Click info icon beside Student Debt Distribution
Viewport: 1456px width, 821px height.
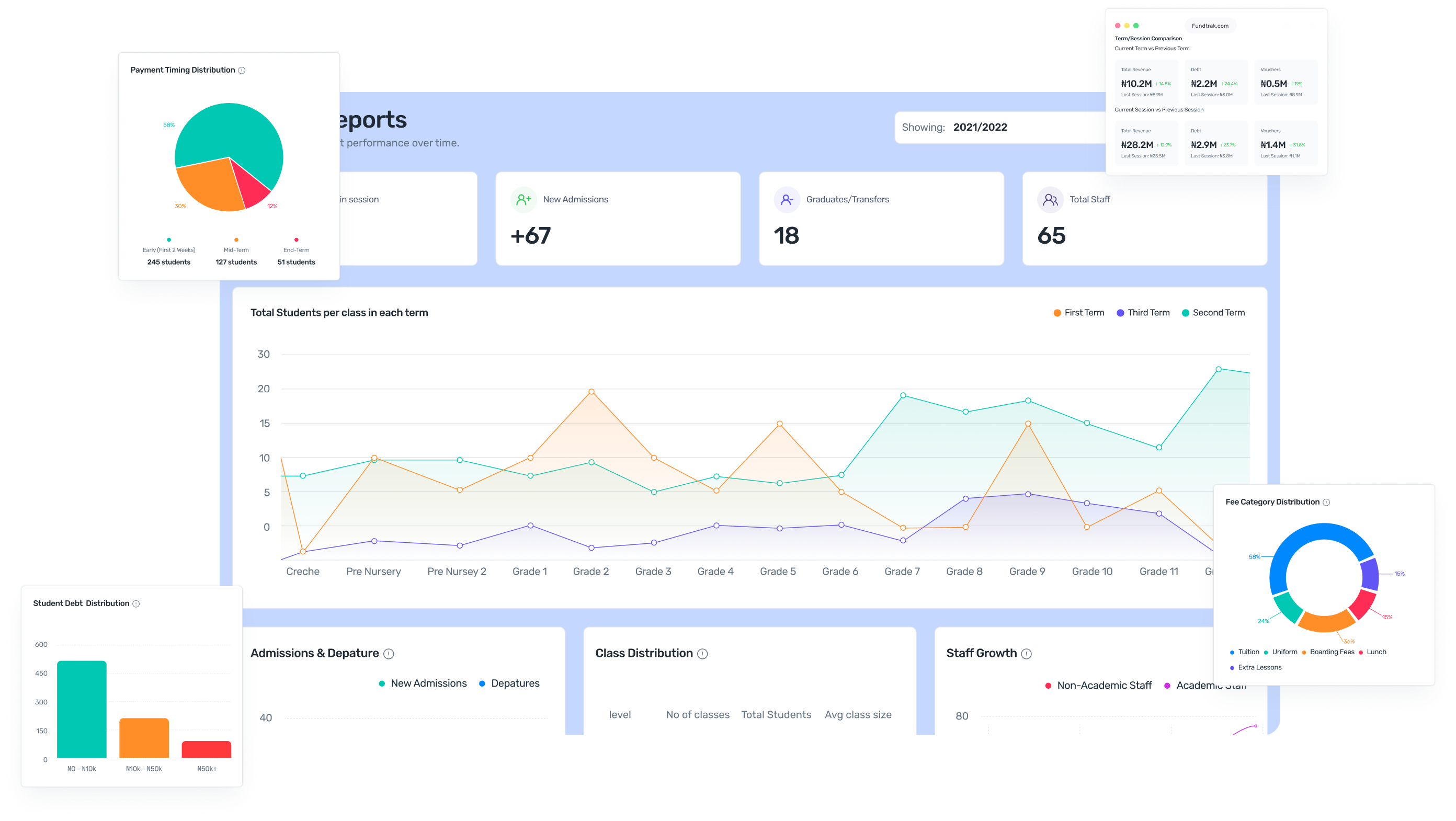(x=136, y=604)
